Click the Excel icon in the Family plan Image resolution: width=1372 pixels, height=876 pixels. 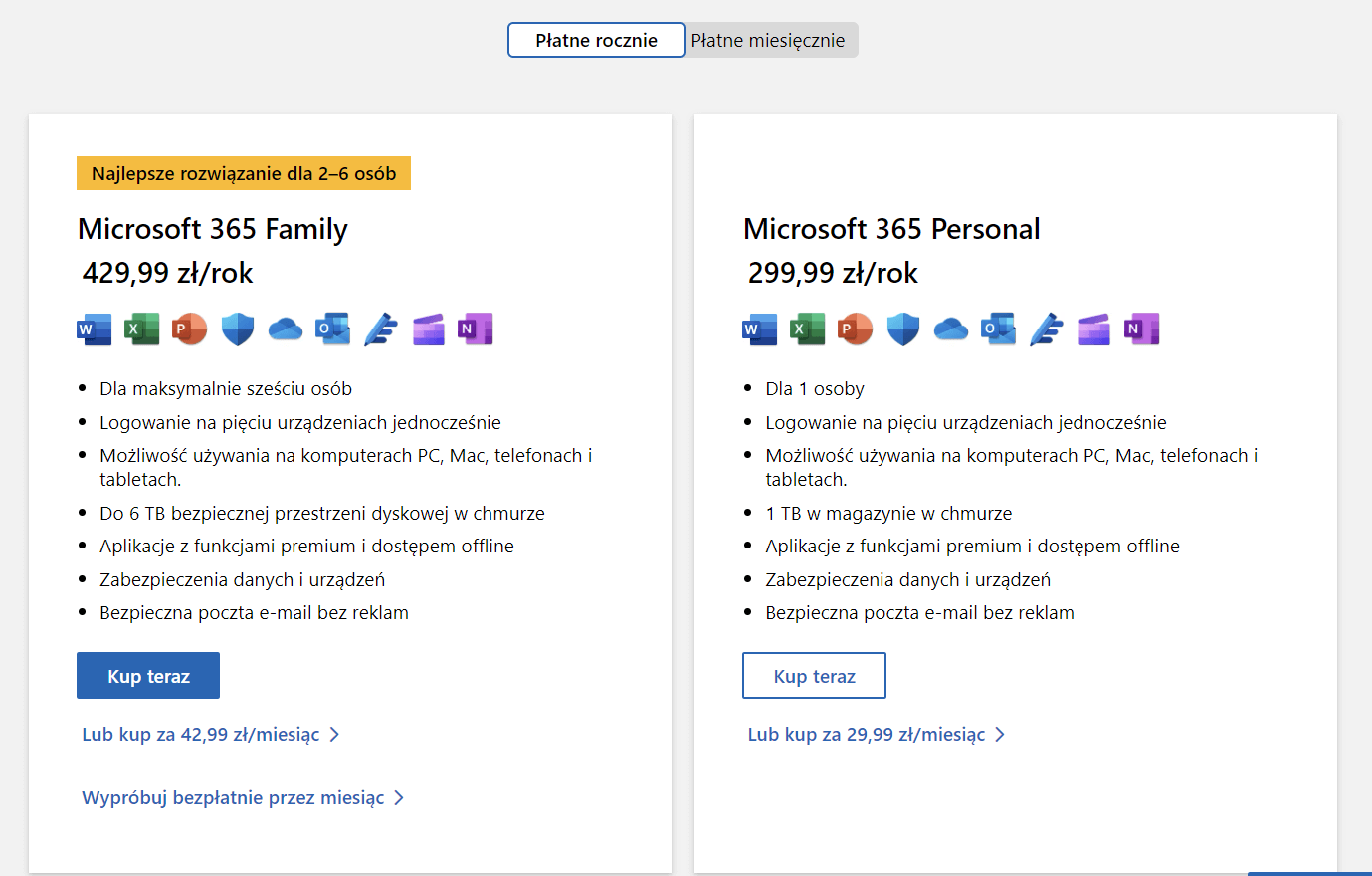141,328
